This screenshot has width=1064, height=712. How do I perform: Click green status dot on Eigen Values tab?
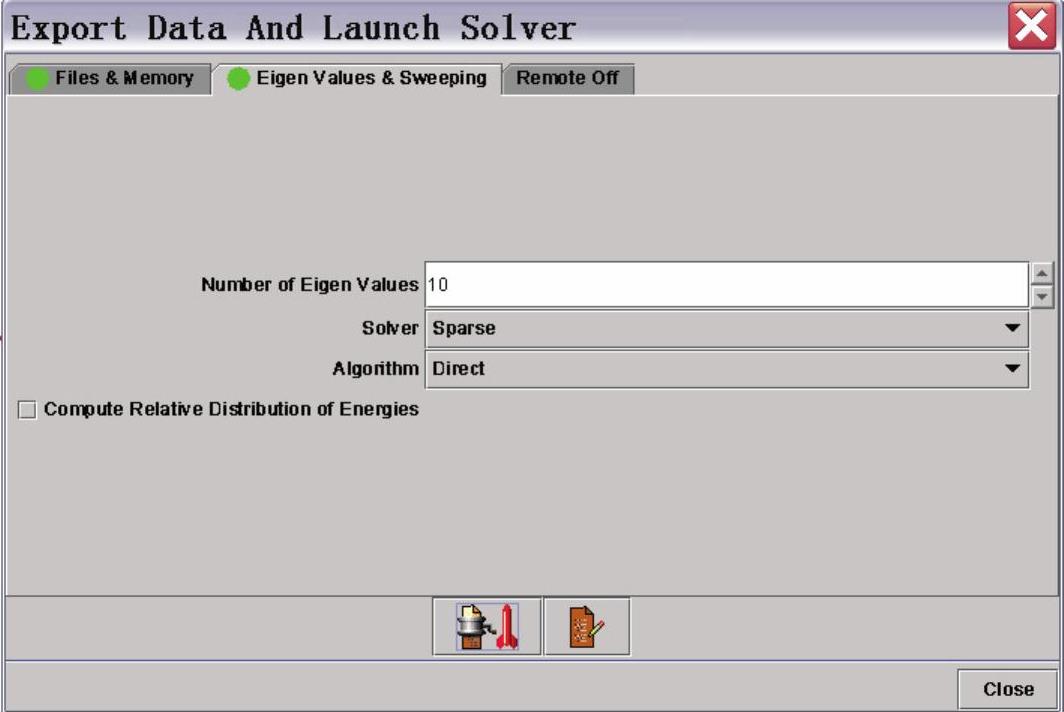tap(238, 79)
